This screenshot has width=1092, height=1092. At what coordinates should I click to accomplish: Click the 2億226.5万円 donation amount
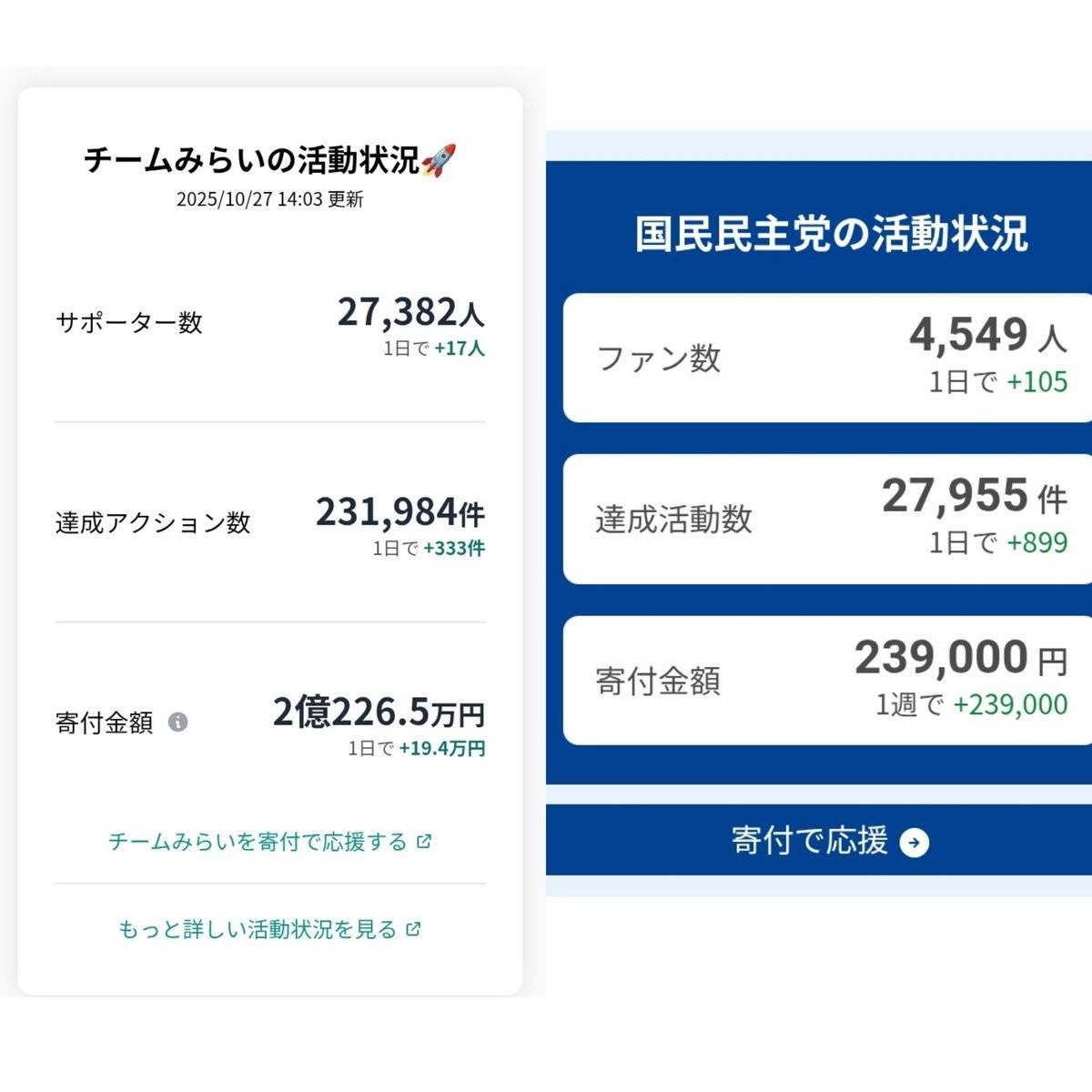[x=379, y=713]
